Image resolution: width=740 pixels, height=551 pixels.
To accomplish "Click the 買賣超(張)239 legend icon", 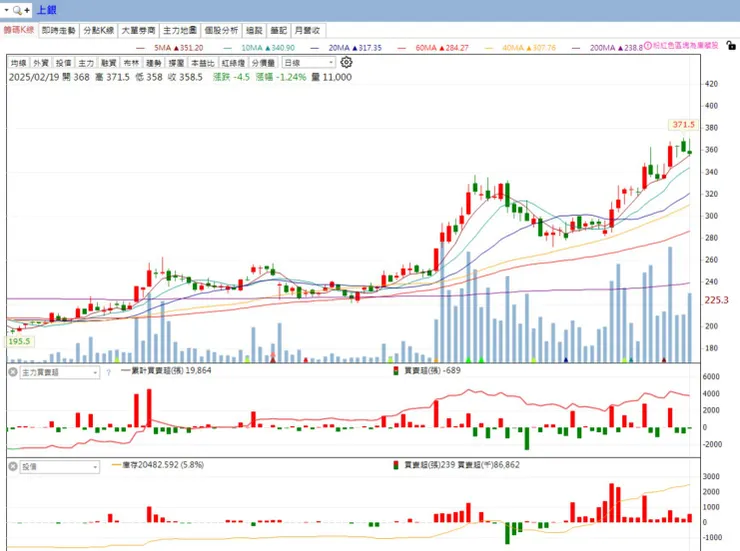I will pos(395,465).
